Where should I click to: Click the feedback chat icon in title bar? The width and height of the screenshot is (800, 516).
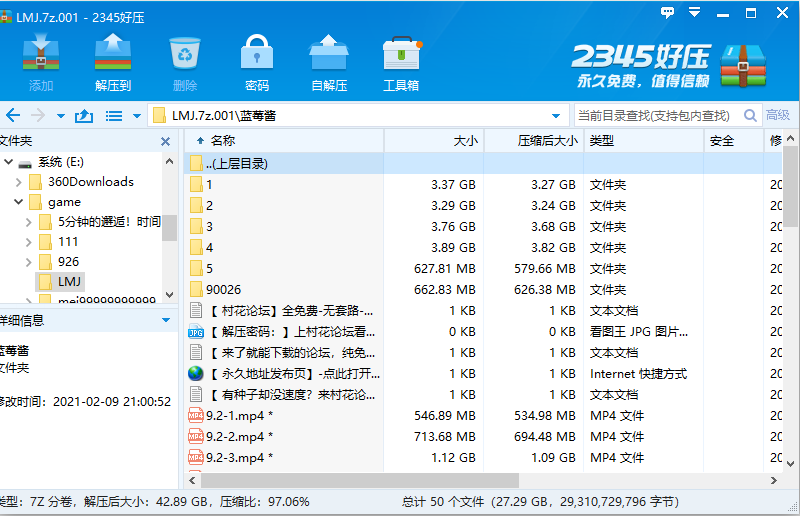[668, 13]
